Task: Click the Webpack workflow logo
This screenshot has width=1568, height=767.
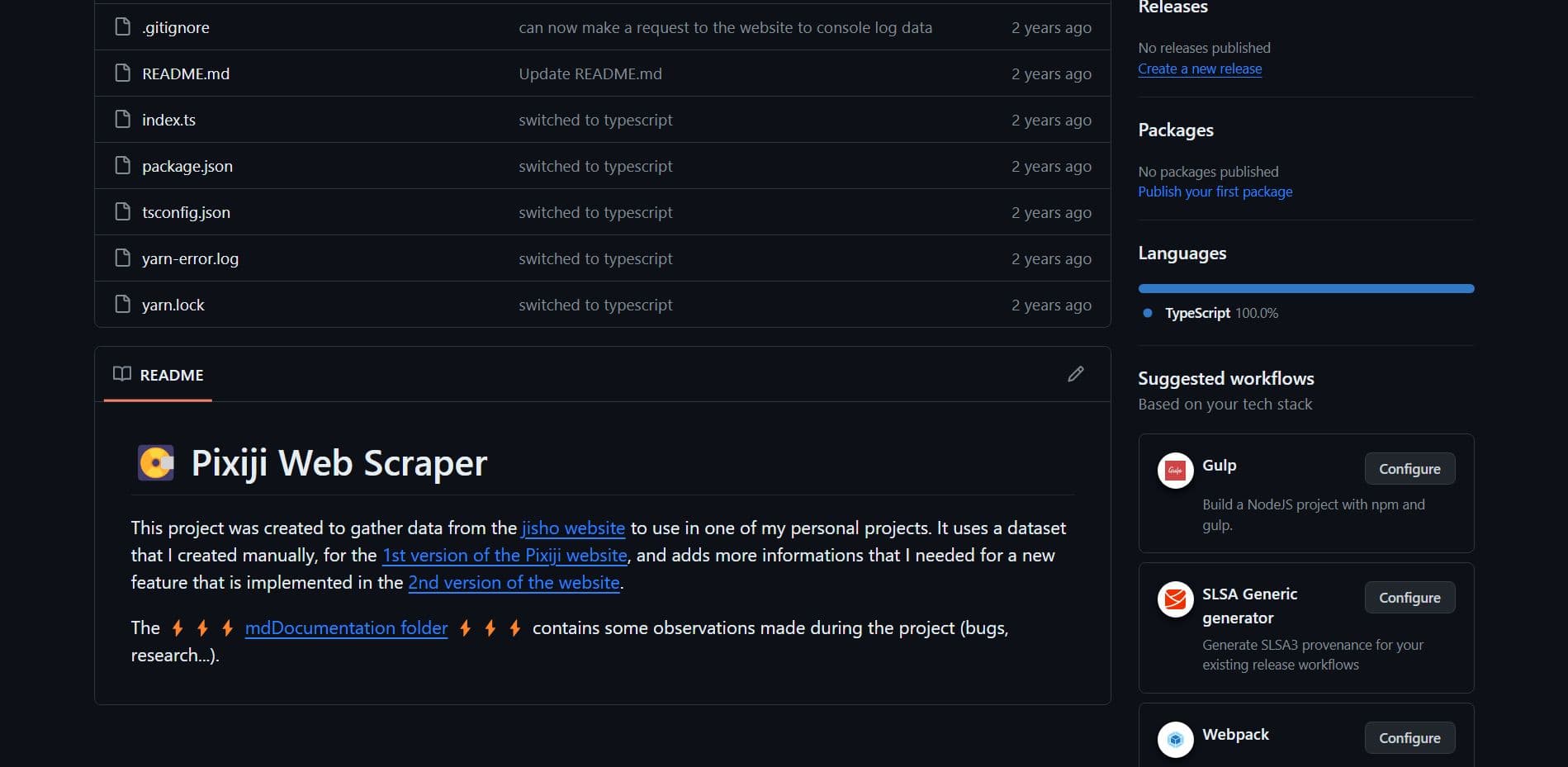Action: coord(1175,739)
